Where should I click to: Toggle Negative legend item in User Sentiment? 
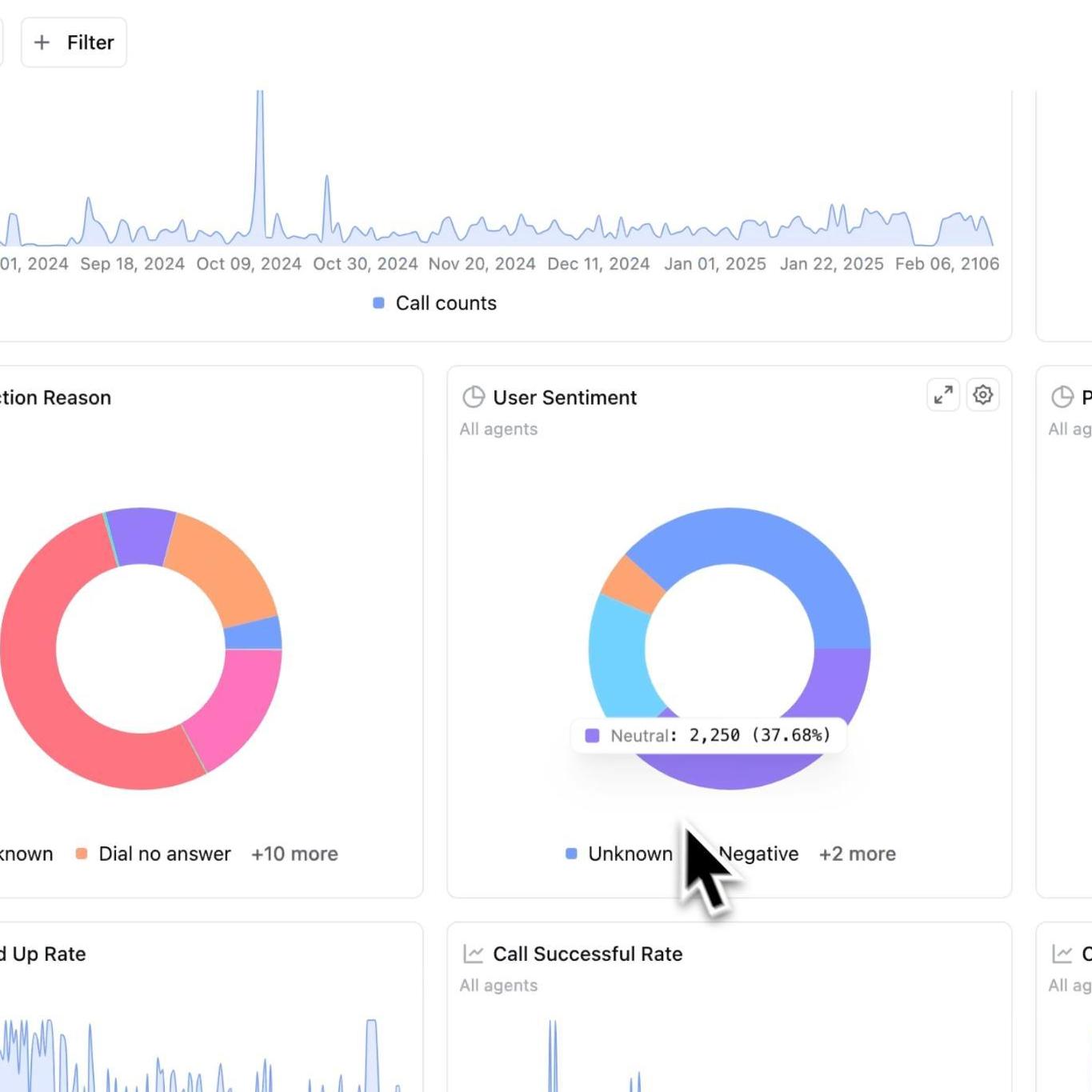758,854
